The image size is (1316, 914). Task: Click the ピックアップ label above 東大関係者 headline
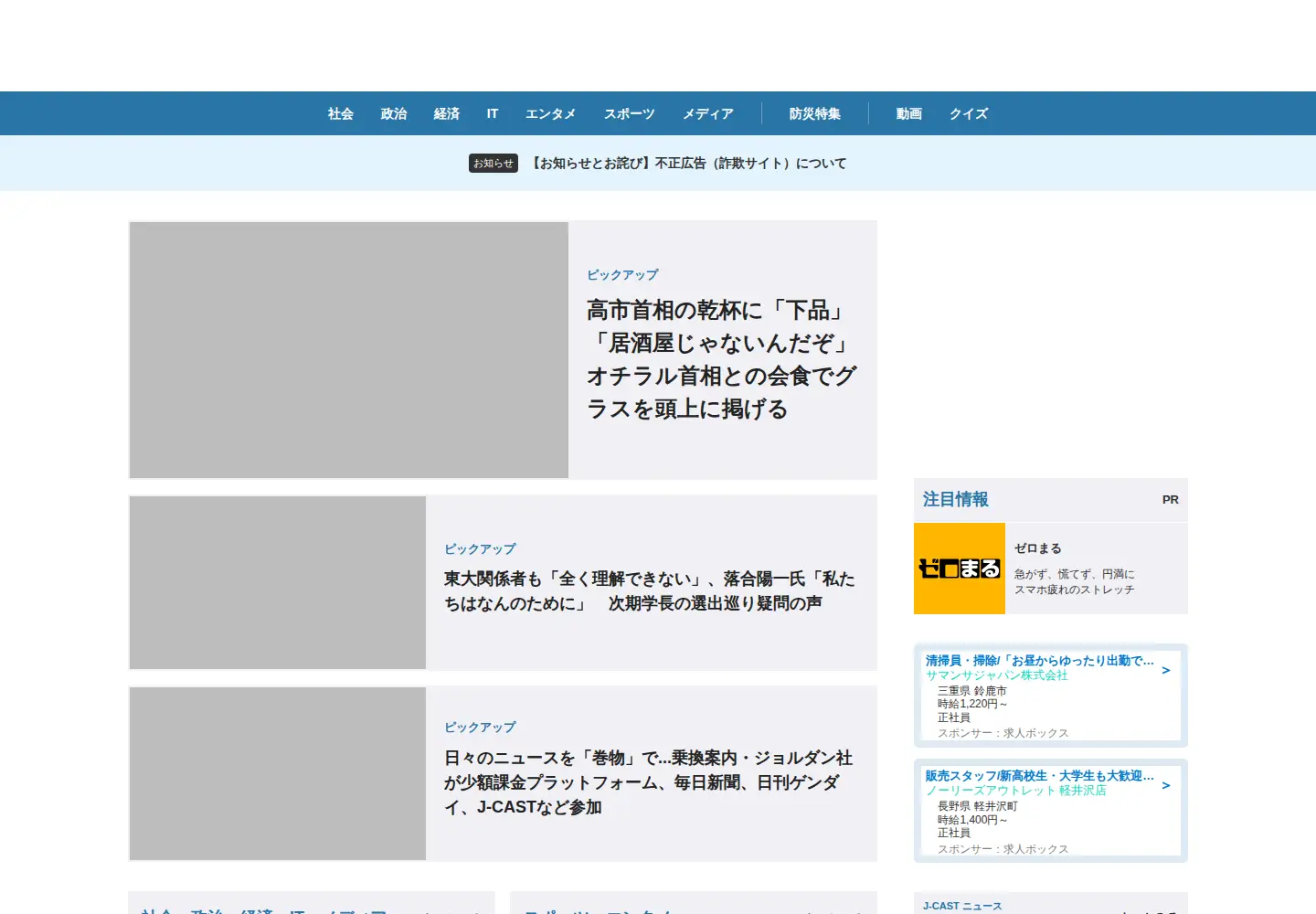480,548
